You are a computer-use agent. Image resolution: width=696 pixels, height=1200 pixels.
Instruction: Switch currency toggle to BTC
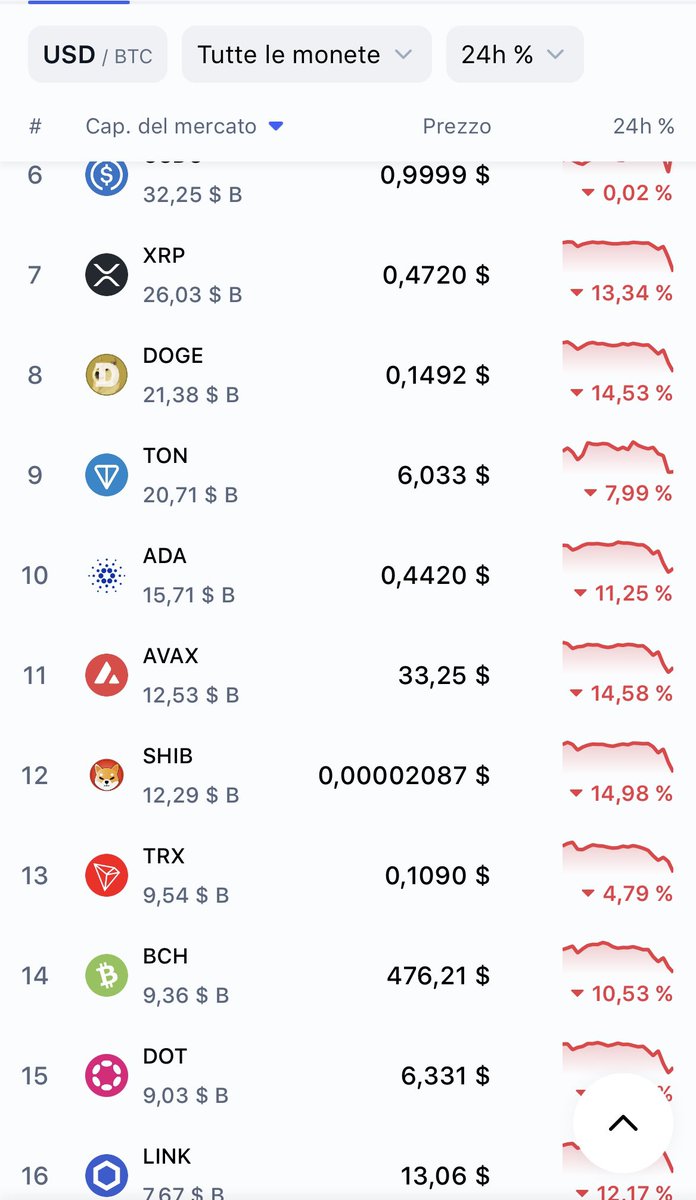(x=133, y=56)
